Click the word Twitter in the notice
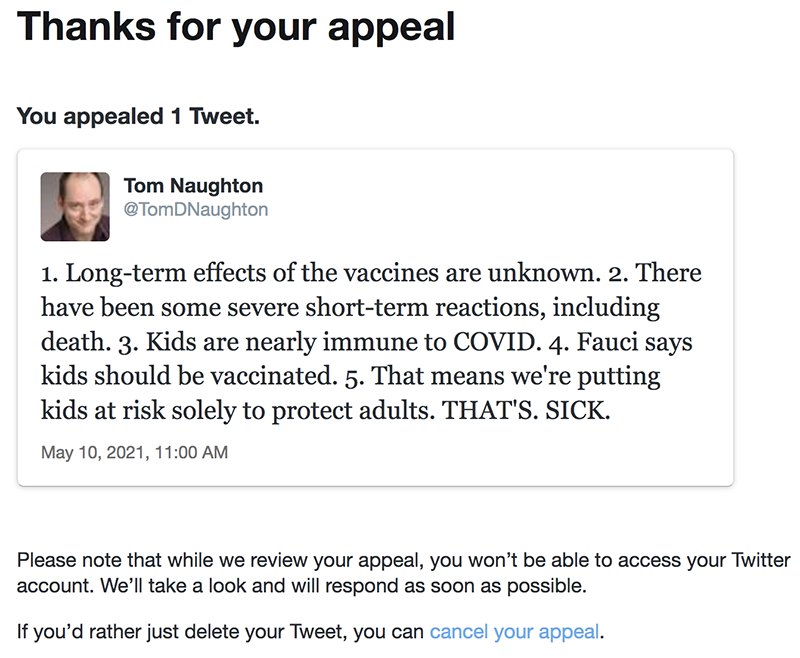 [761, 560]
